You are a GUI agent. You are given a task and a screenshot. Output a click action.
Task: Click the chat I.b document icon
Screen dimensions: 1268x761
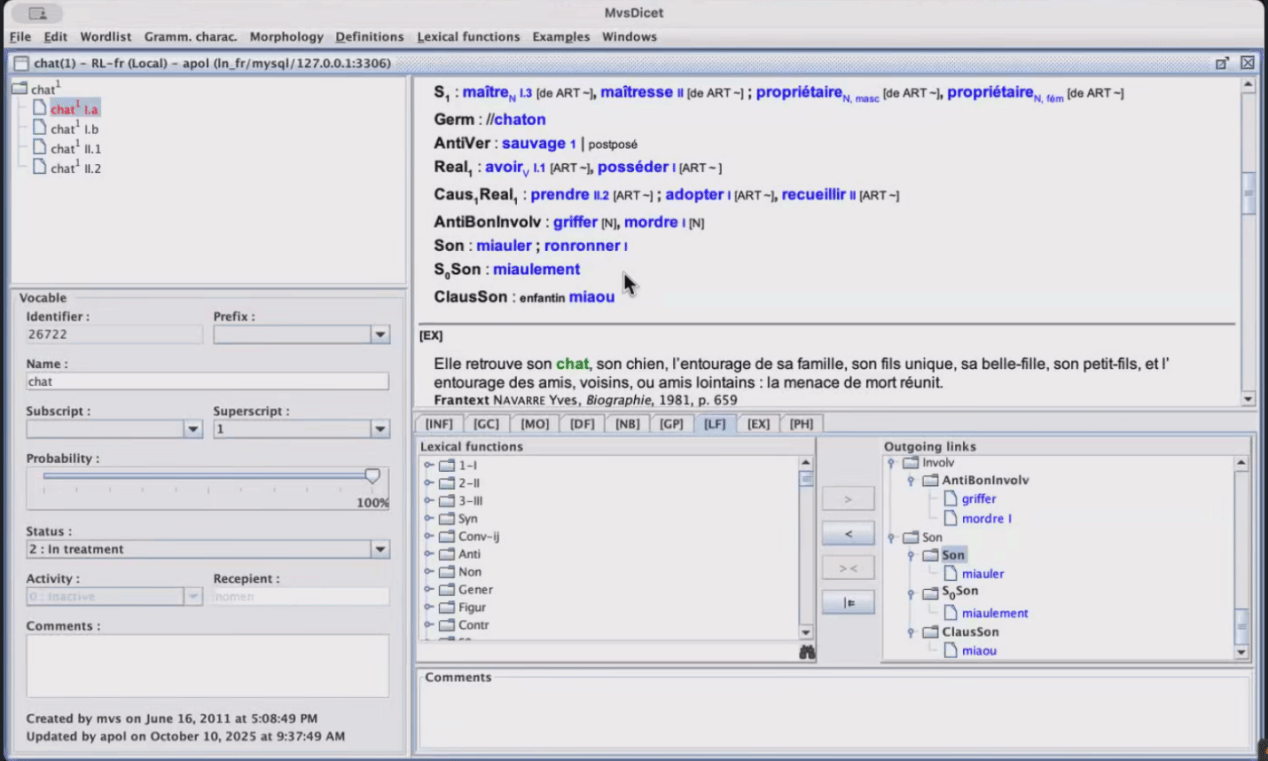coord(39,129)
